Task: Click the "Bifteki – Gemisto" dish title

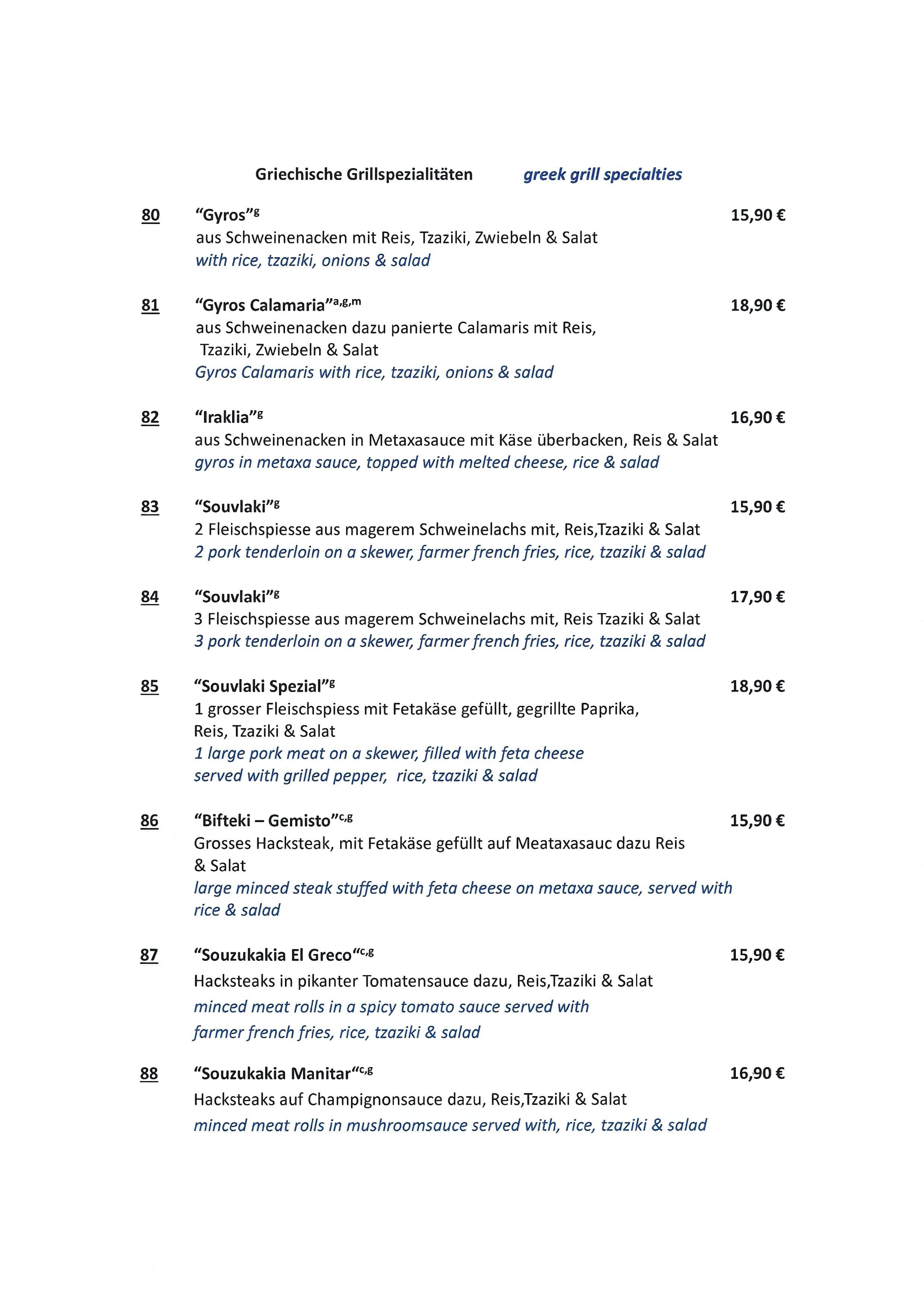Action: click(x=274, y=820)
